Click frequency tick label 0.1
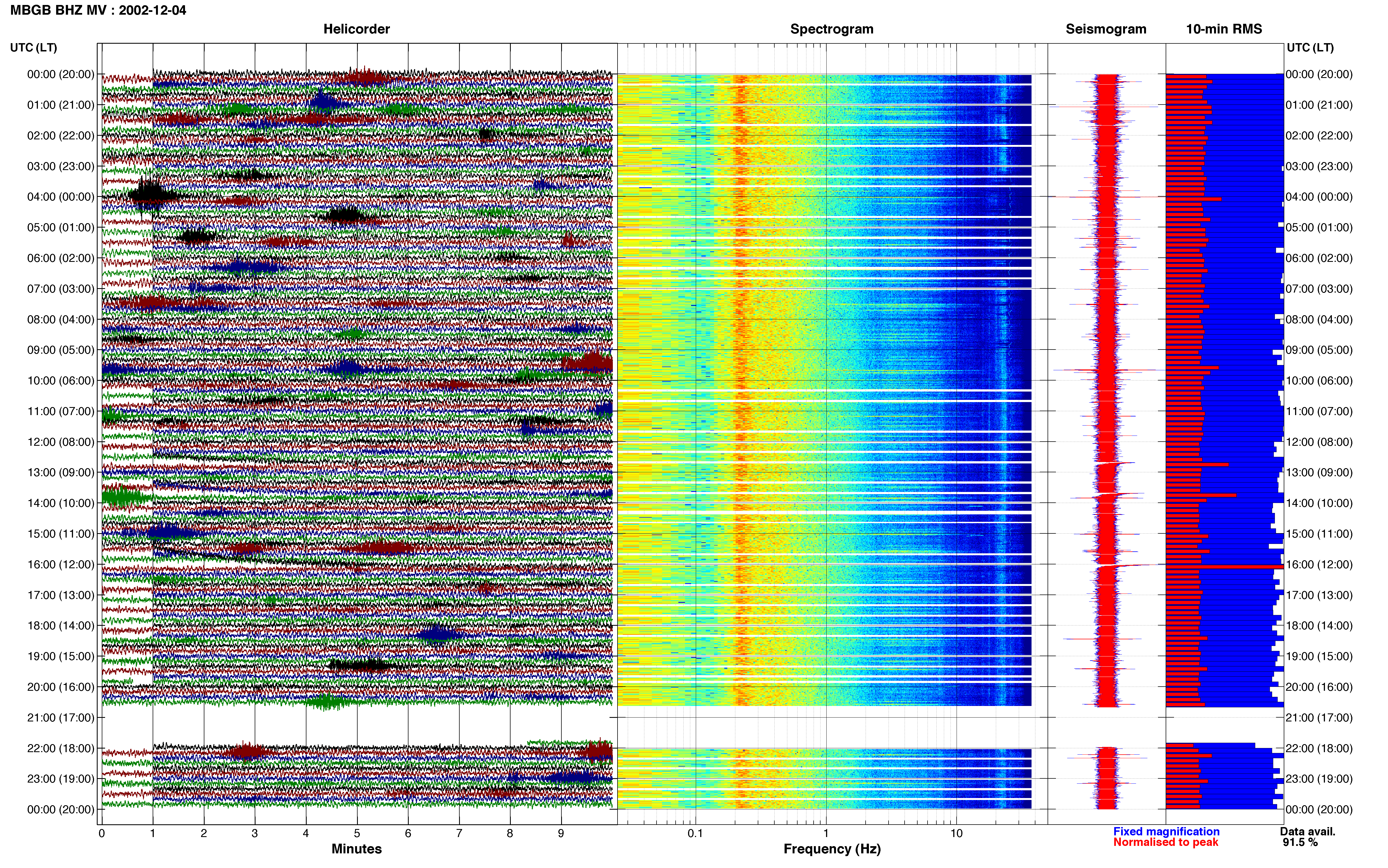Viewport: 1388px width, 868px height. (695, 833)
